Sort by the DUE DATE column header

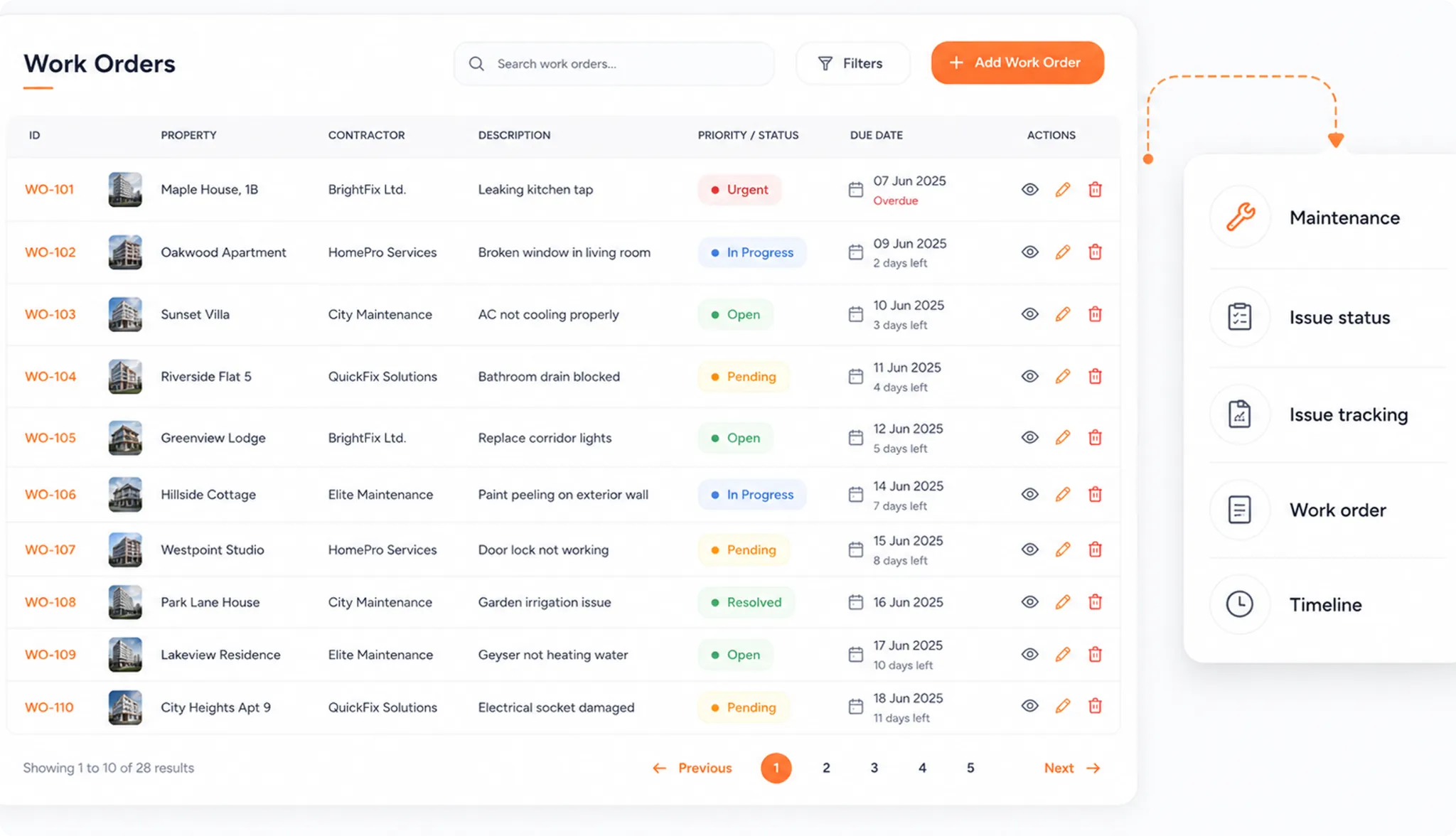[x=877, y=135]
